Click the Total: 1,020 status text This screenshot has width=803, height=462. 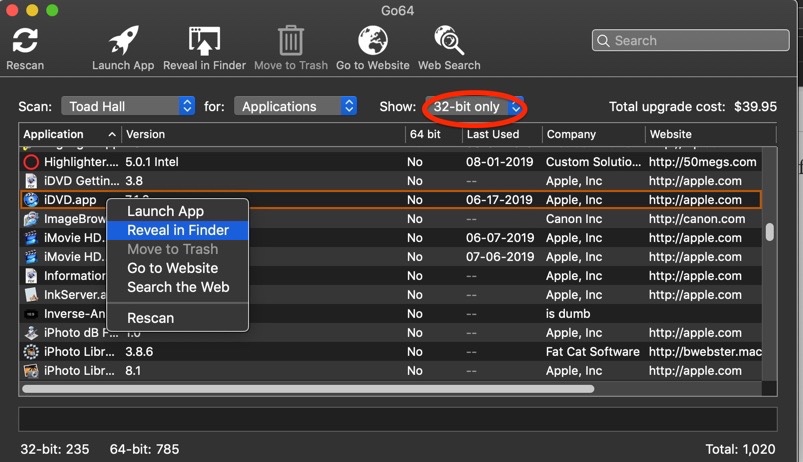coord(740,449)
